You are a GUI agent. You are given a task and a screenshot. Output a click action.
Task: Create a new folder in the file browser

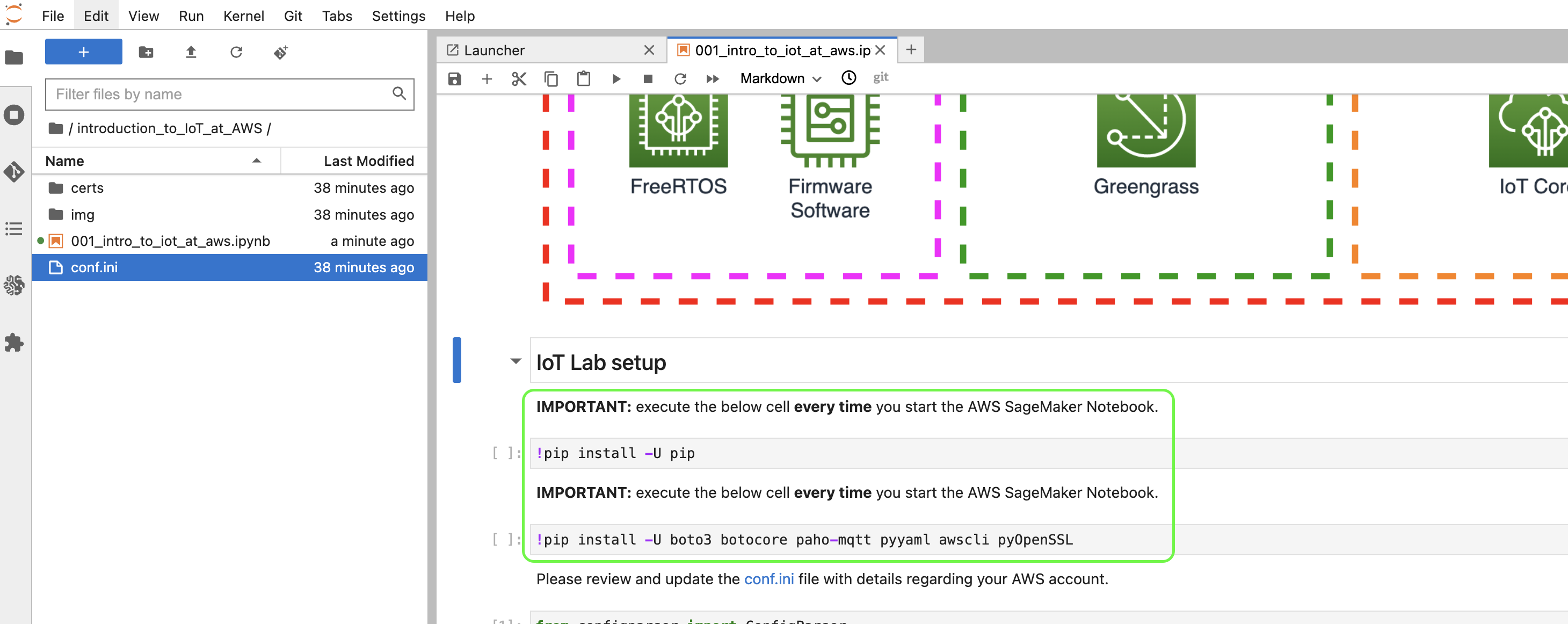click(146, 52)
